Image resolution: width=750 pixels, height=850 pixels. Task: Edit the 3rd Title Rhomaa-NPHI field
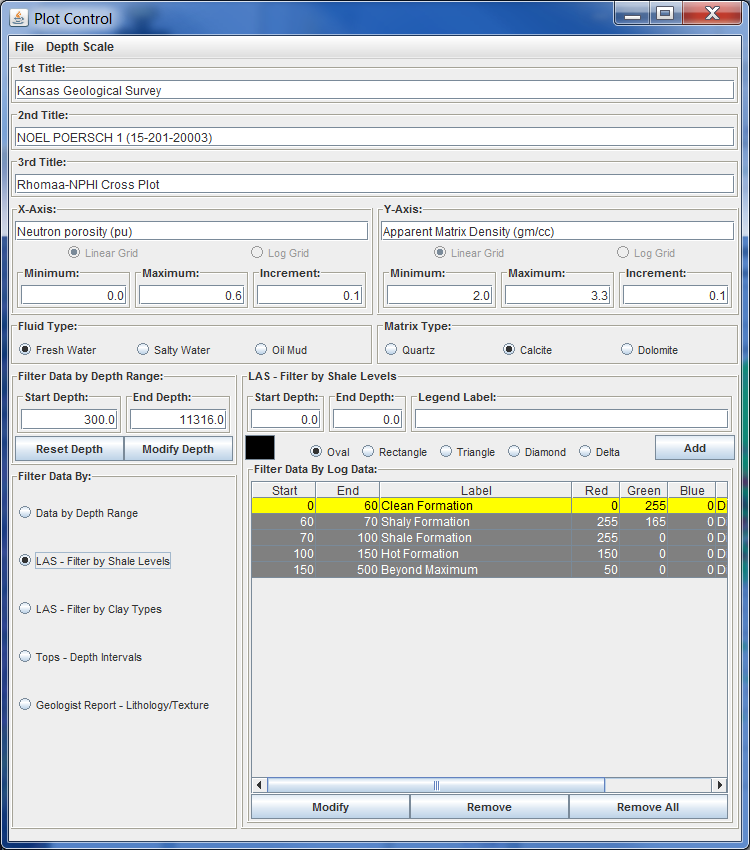(x=374, y=184)
